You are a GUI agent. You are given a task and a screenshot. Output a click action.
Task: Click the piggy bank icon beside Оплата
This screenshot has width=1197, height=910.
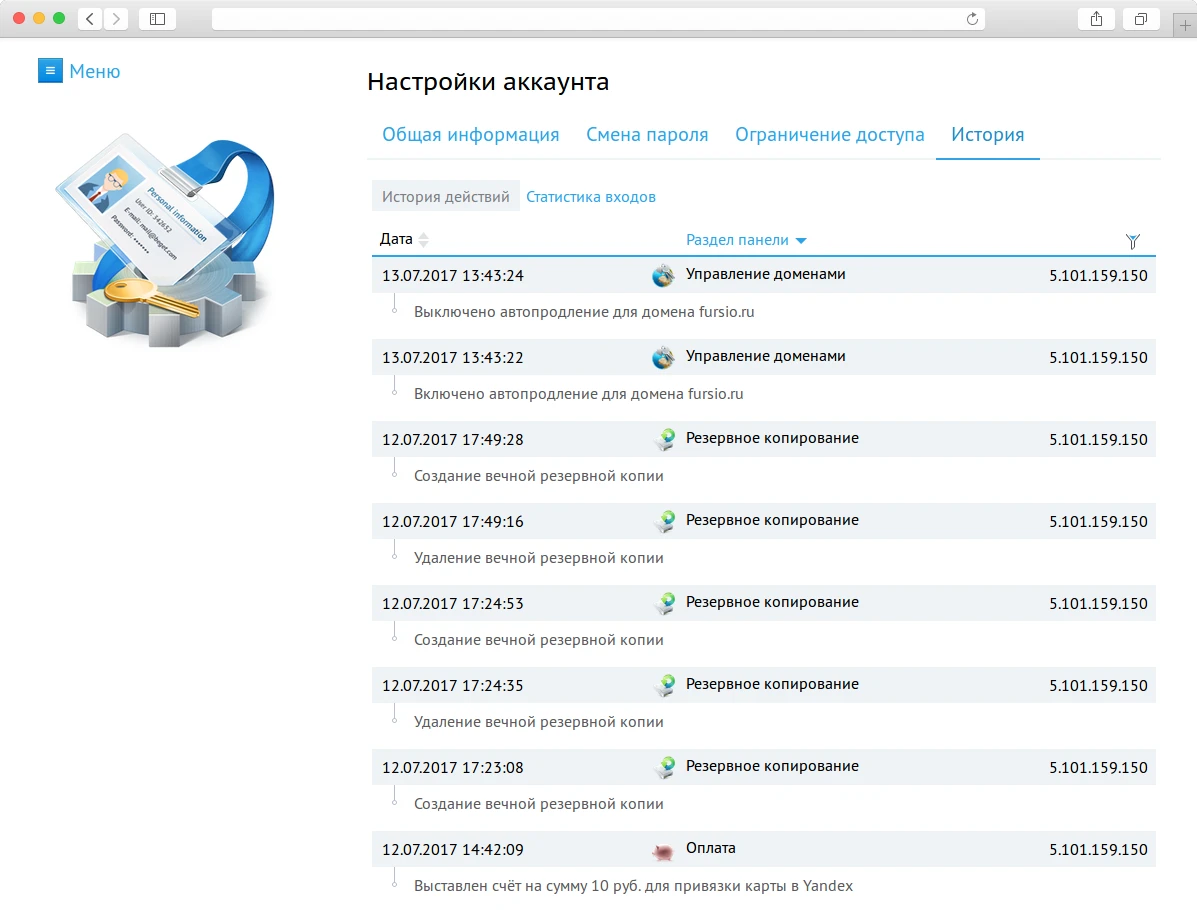pos(662,850)
